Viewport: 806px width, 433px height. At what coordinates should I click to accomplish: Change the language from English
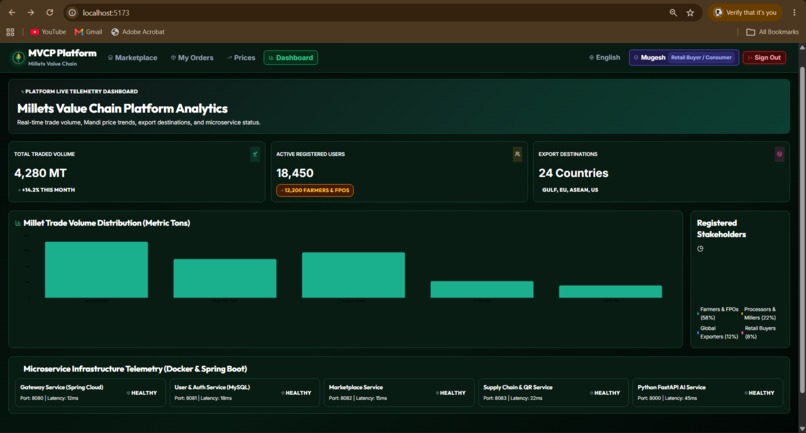pos(604,58)
